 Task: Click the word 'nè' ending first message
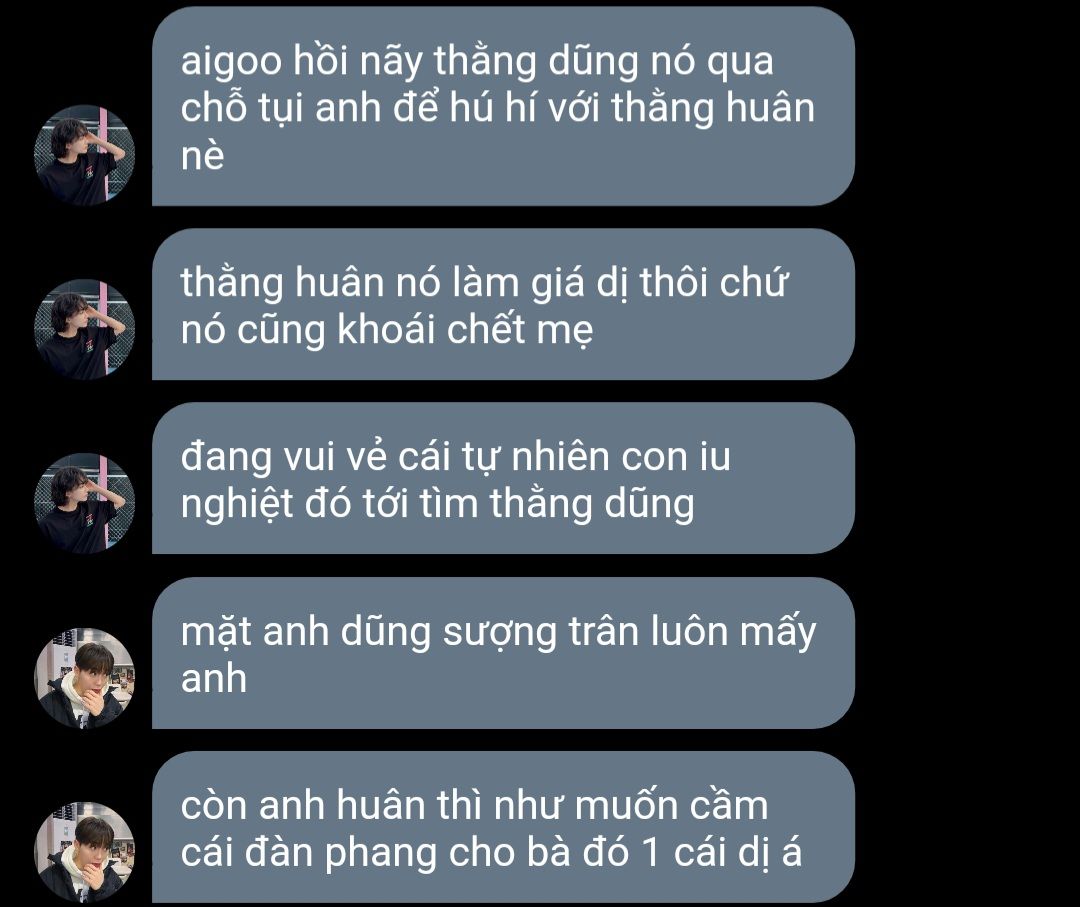point(202,156)
